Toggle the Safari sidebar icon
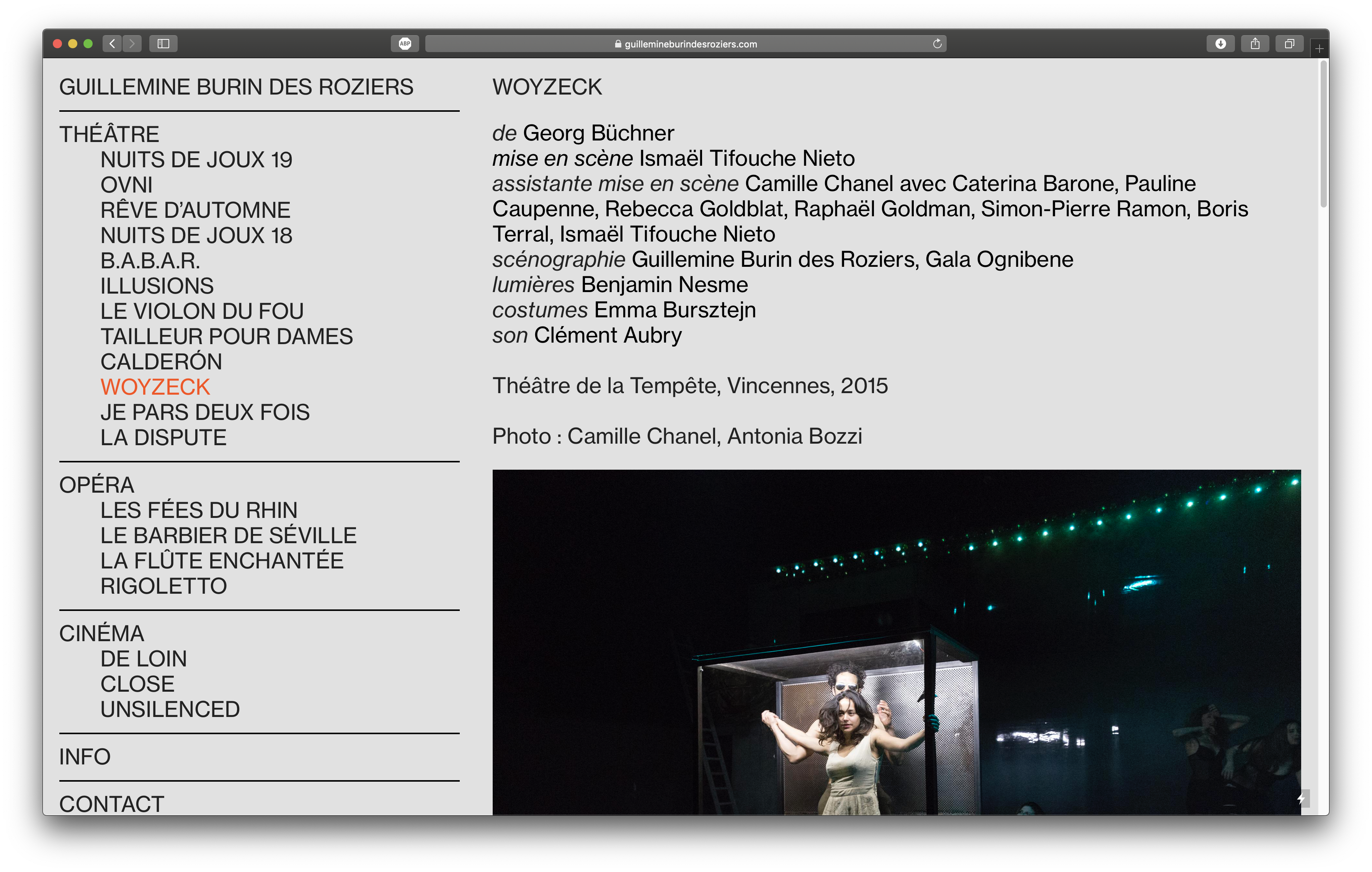The width and height of the screenshot is (1372, 872). [163, 44]
